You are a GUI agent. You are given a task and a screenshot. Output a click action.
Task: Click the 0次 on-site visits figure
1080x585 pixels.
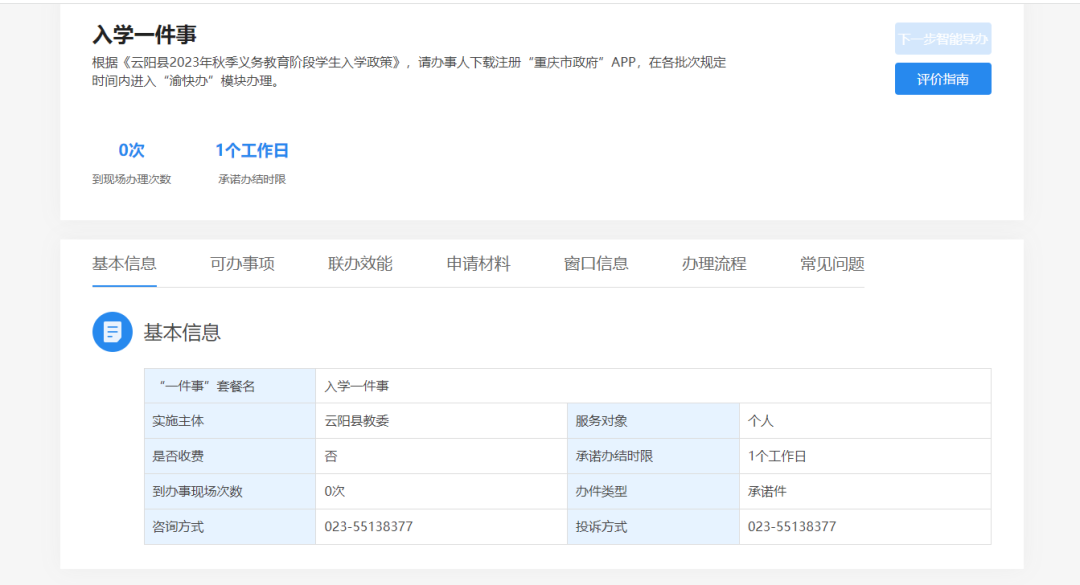point(131,151)
